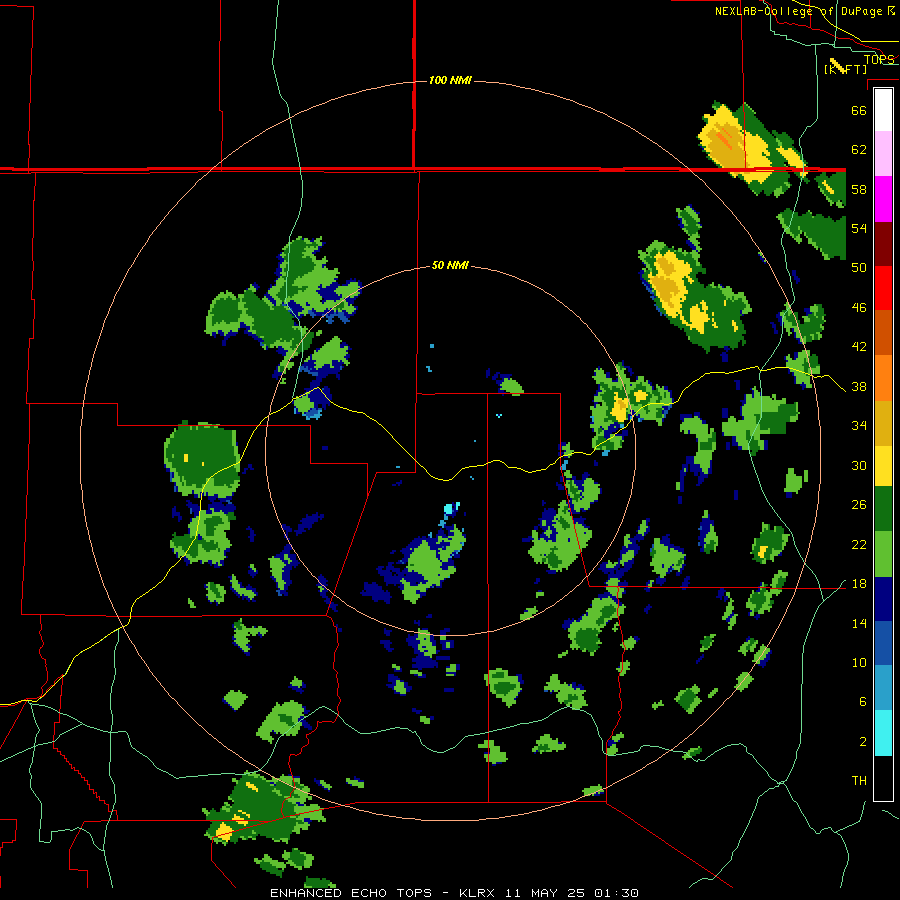Pick the 34 legend number
This screenshot has height=900, width=900.
pos(859,426)
